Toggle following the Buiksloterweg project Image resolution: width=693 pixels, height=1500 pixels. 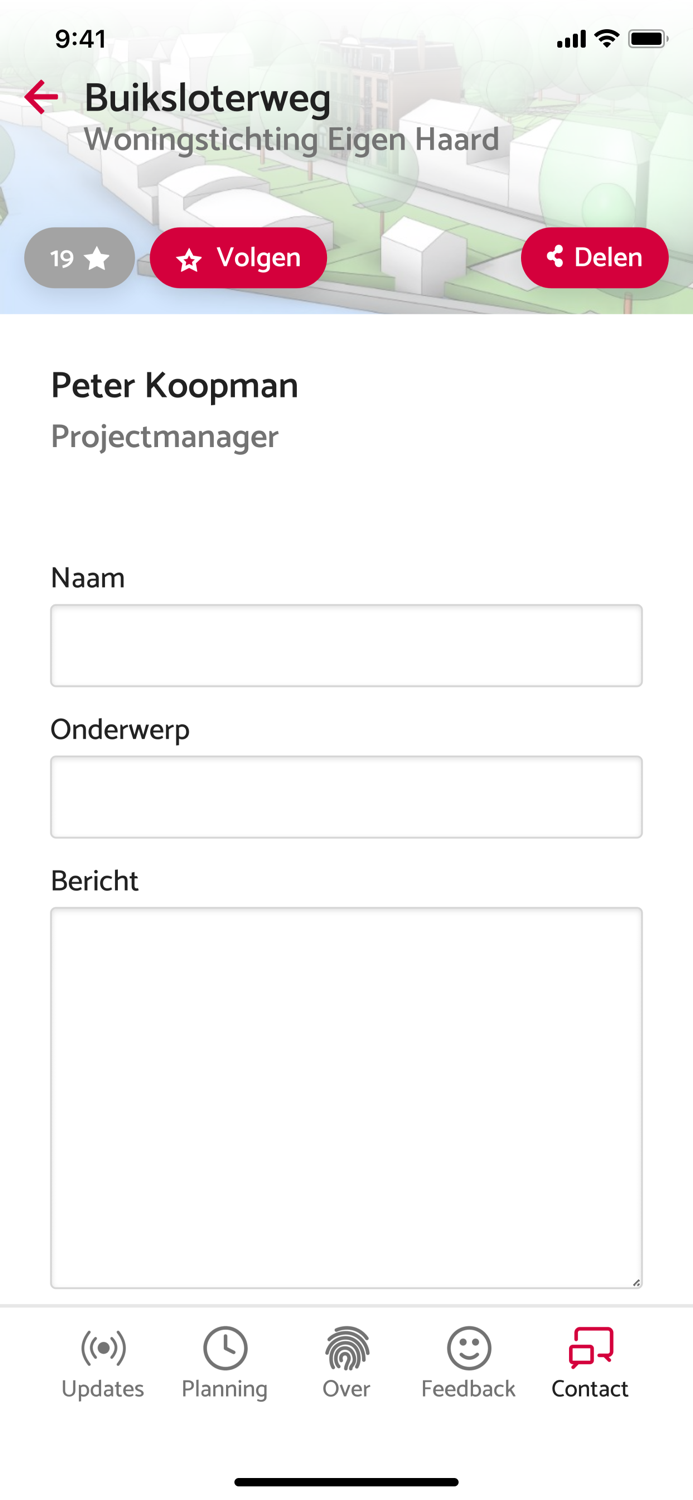coord(238,257)
